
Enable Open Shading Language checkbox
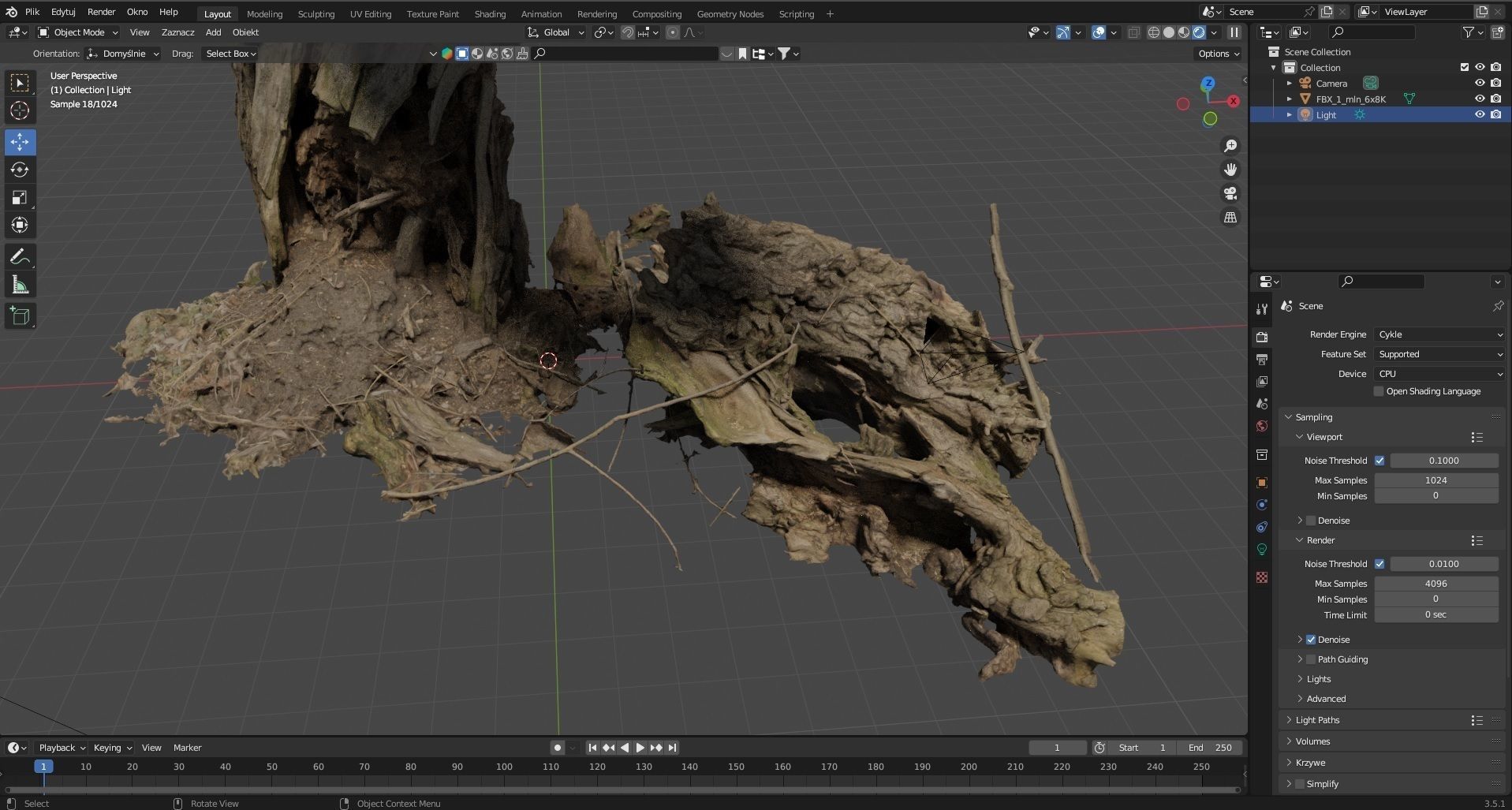[1379, 391]
